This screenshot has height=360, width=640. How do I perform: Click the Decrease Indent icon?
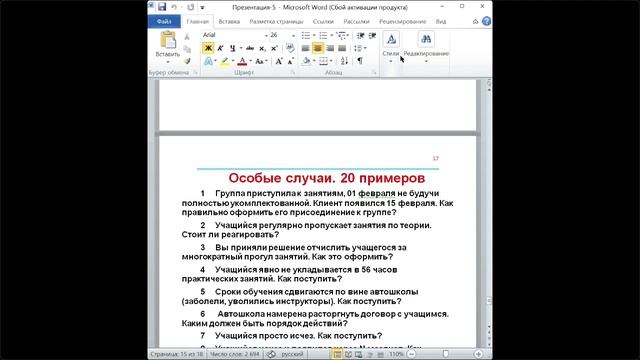point(360,36)
